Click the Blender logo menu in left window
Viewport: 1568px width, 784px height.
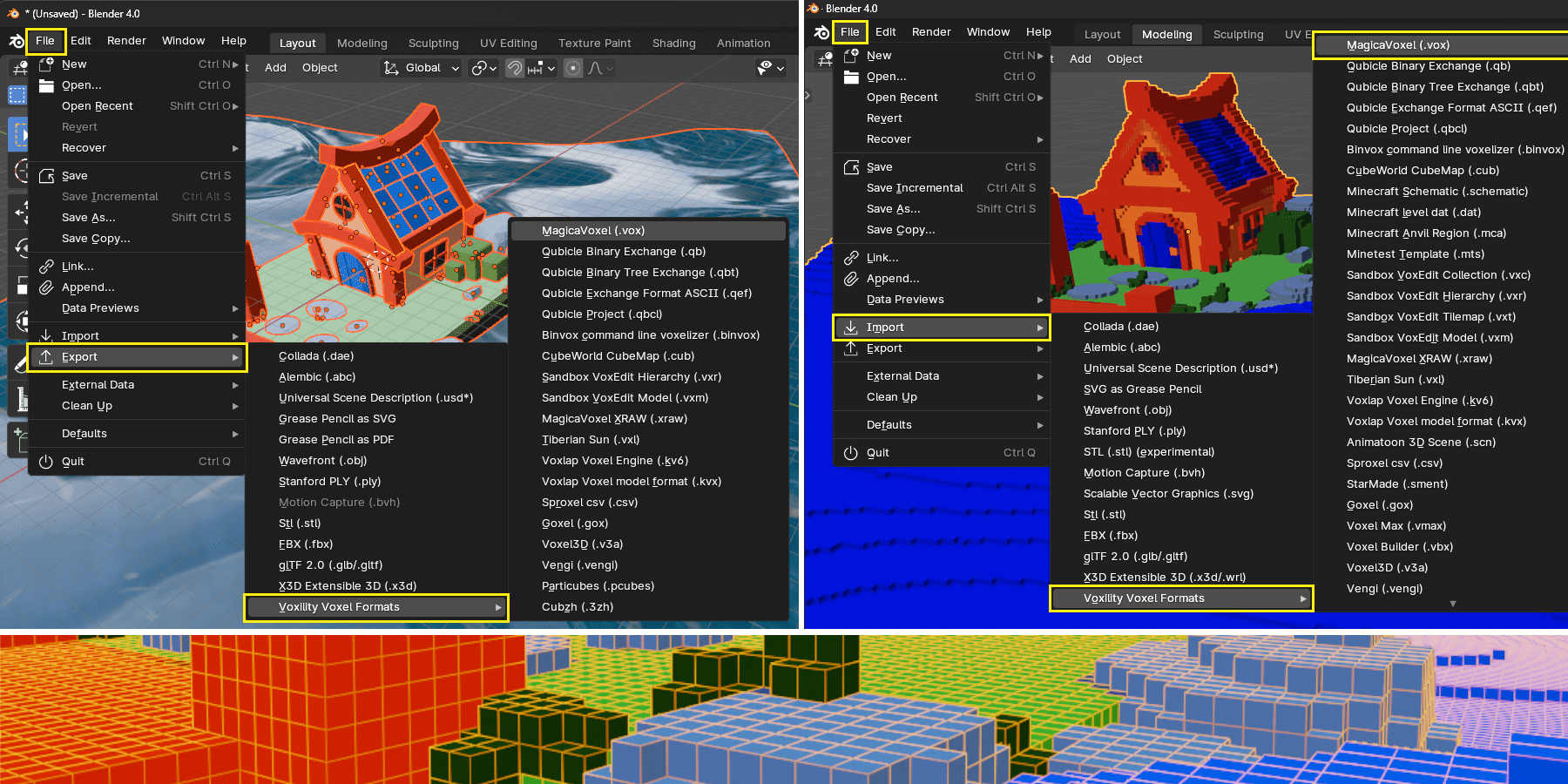[x=16, y=41]
